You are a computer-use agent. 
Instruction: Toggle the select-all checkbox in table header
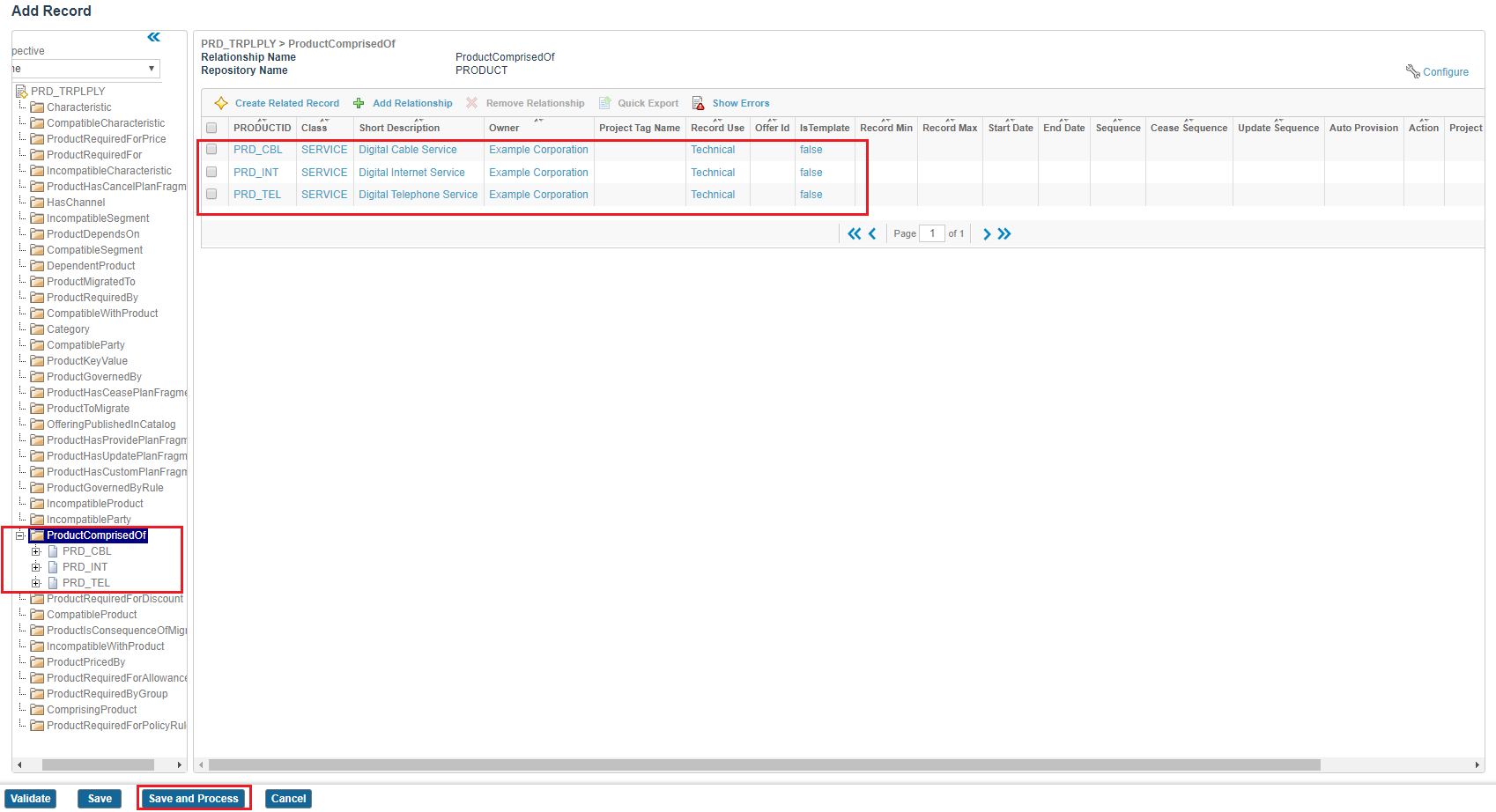pos(211,128)
